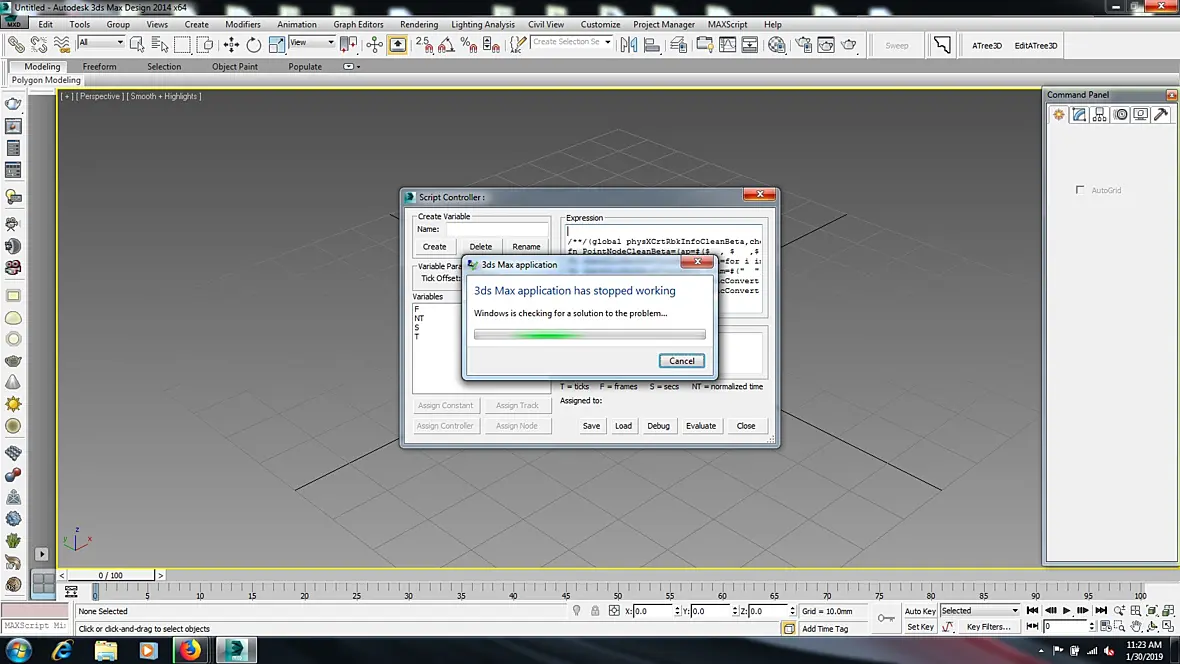Activate Select and Rotate tool
The image size is (1180, 664).
254,45
